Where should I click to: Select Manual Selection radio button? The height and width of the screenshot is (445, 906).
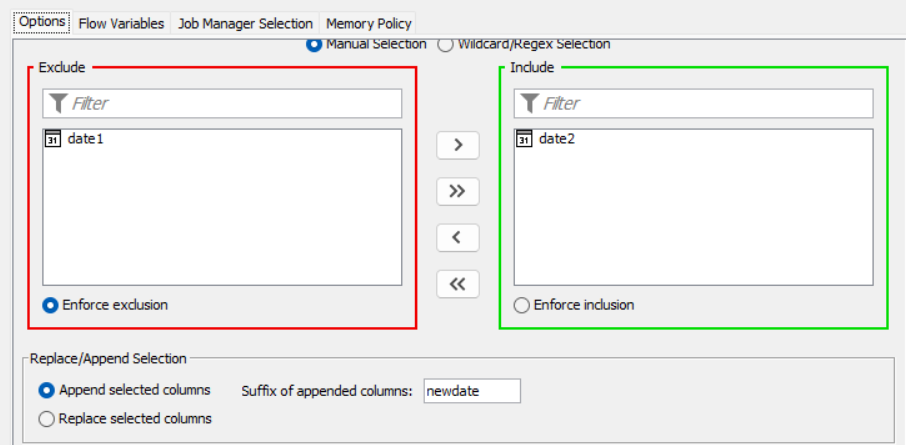click(x=314, y=44)
